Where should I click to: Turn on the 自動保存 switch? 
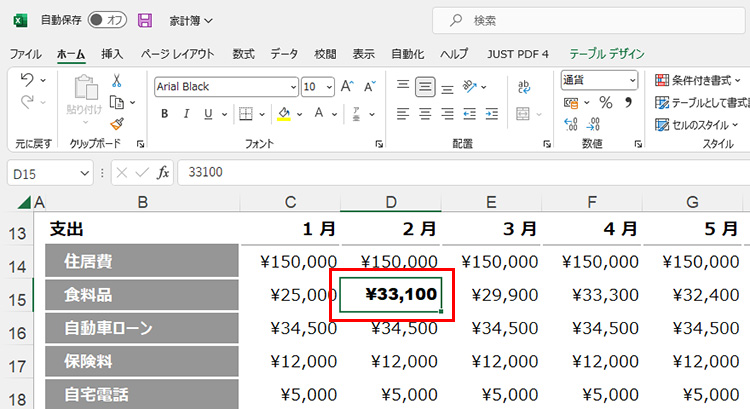pos(107,20)
